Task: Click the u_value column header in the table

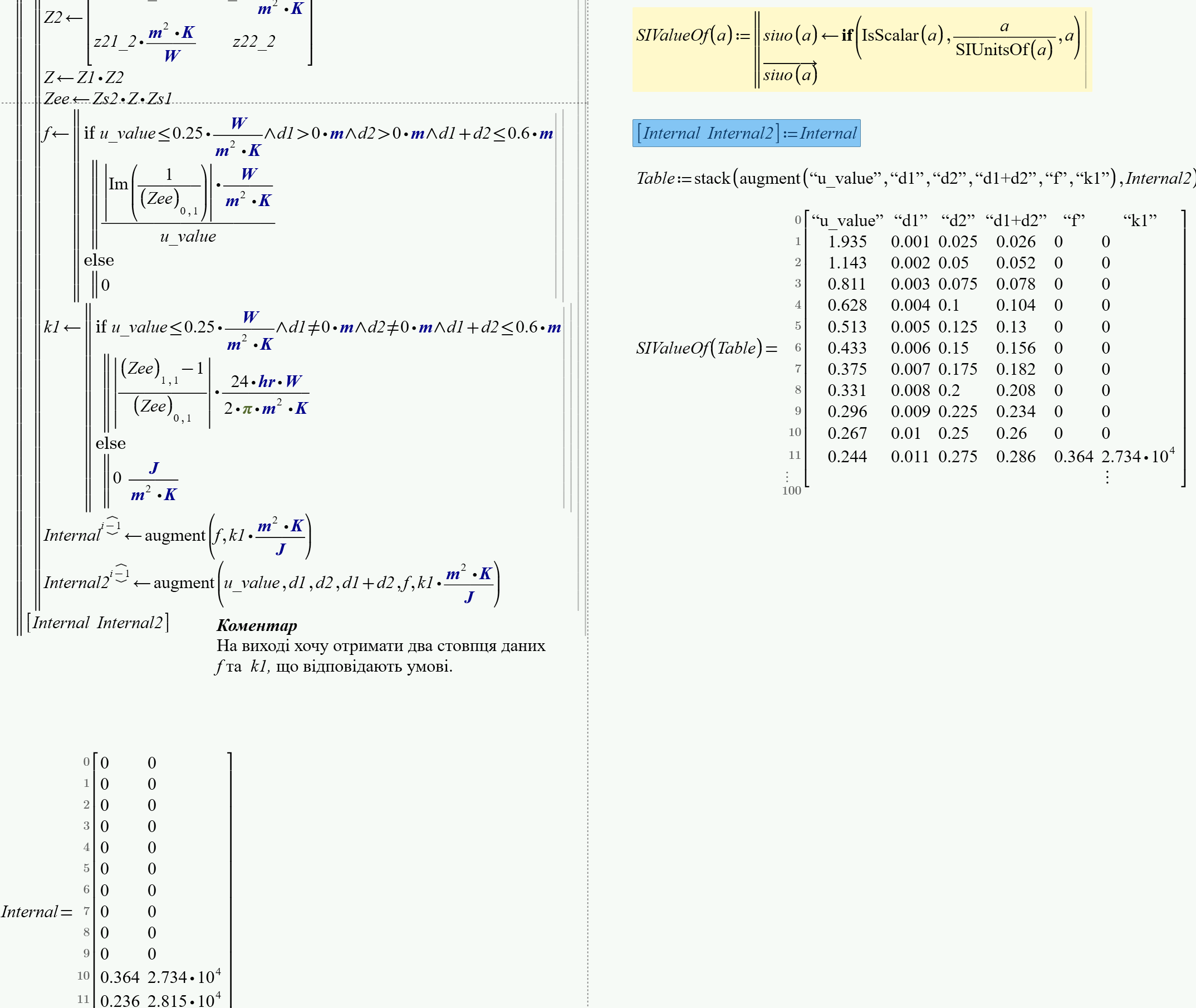Action: click(x=845, y=220)
